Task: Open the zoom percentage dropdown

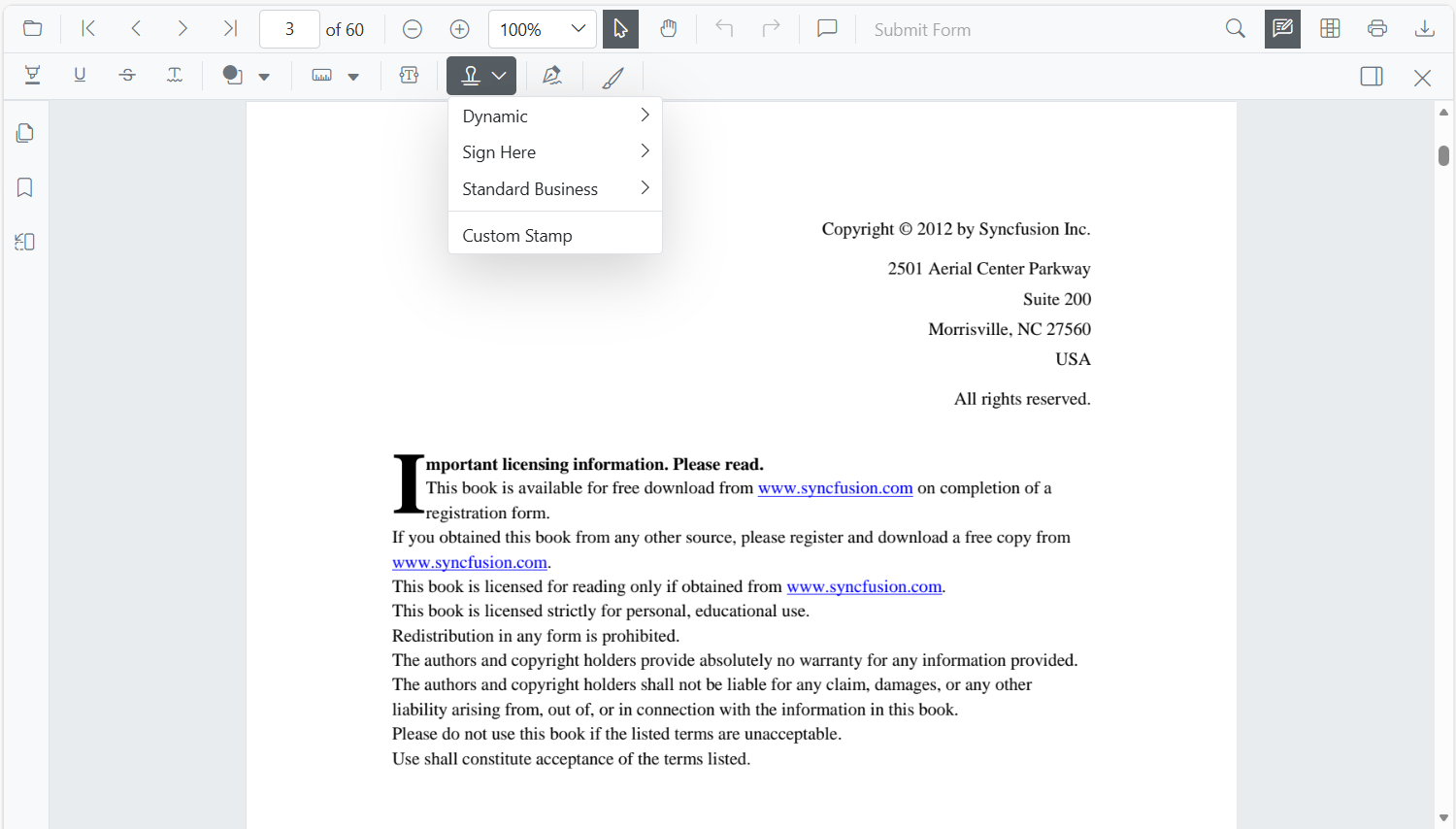Action: pos(579,29)
